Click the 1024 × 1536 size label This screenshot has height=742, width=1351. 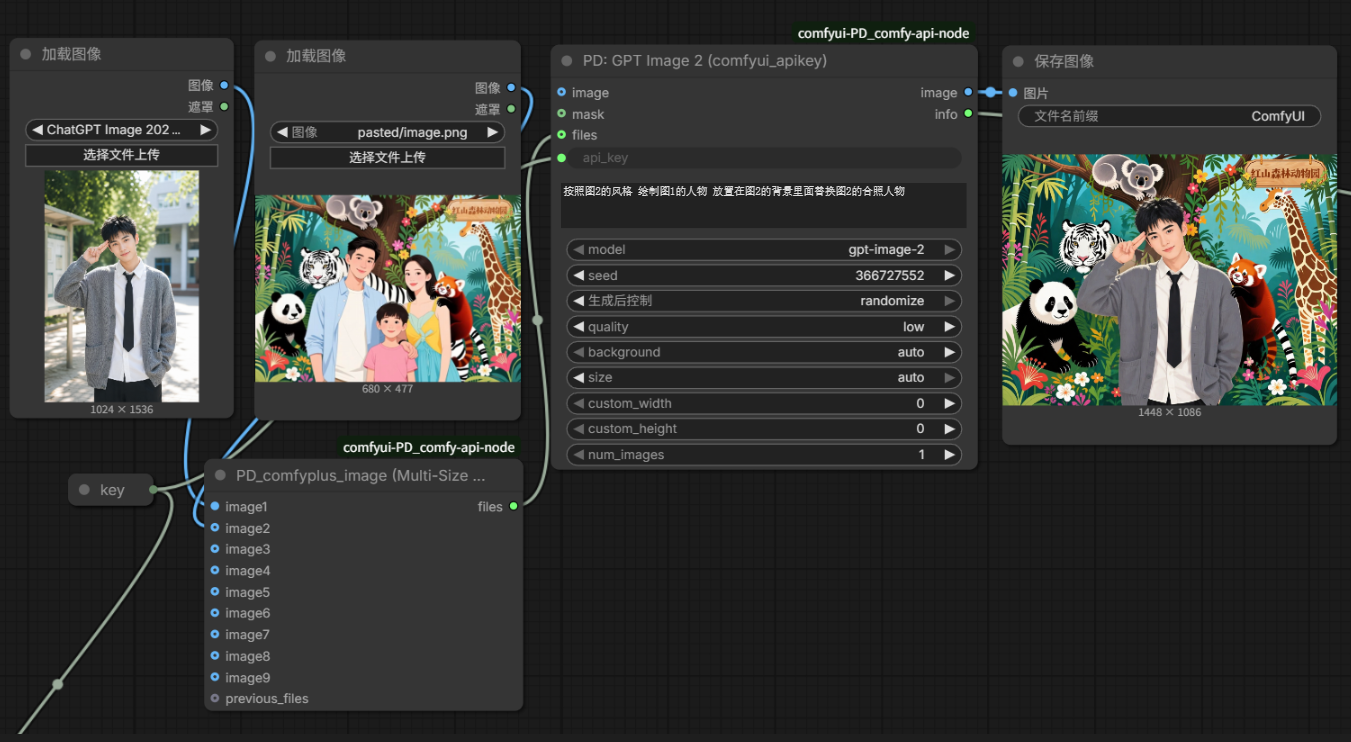(x=121, y=409)
